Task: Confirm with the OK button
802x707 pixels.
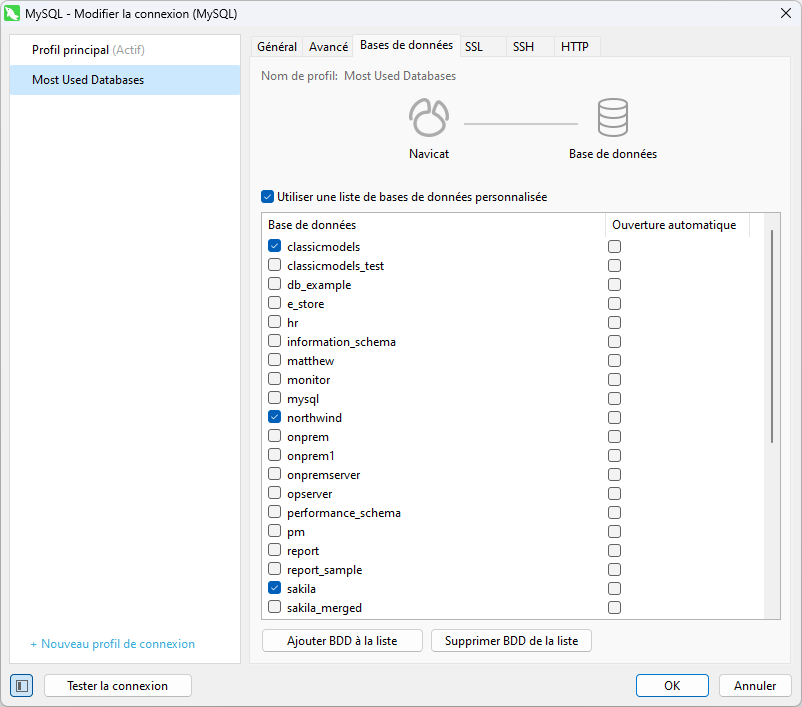Action: click(x=672, y=686)
